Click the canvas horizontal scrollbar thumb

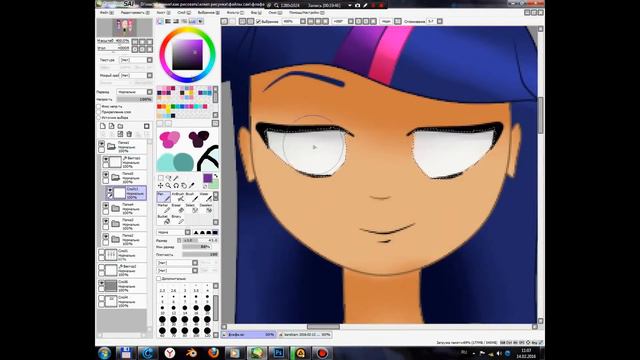(x=323, y=327)
